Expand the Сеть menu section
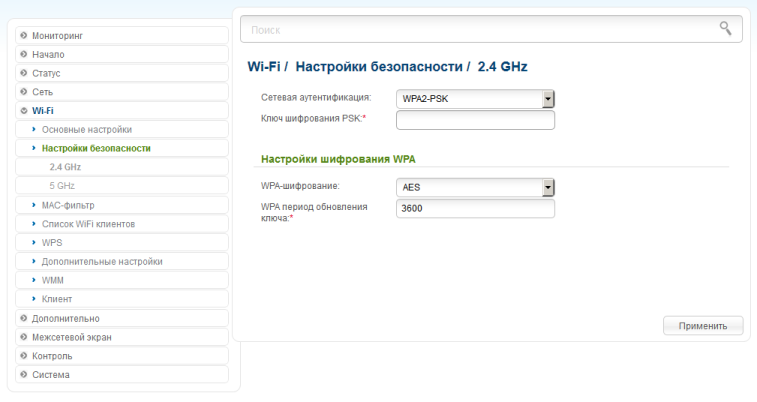This screenshot has height=402, width=757. tap(122, 92)
